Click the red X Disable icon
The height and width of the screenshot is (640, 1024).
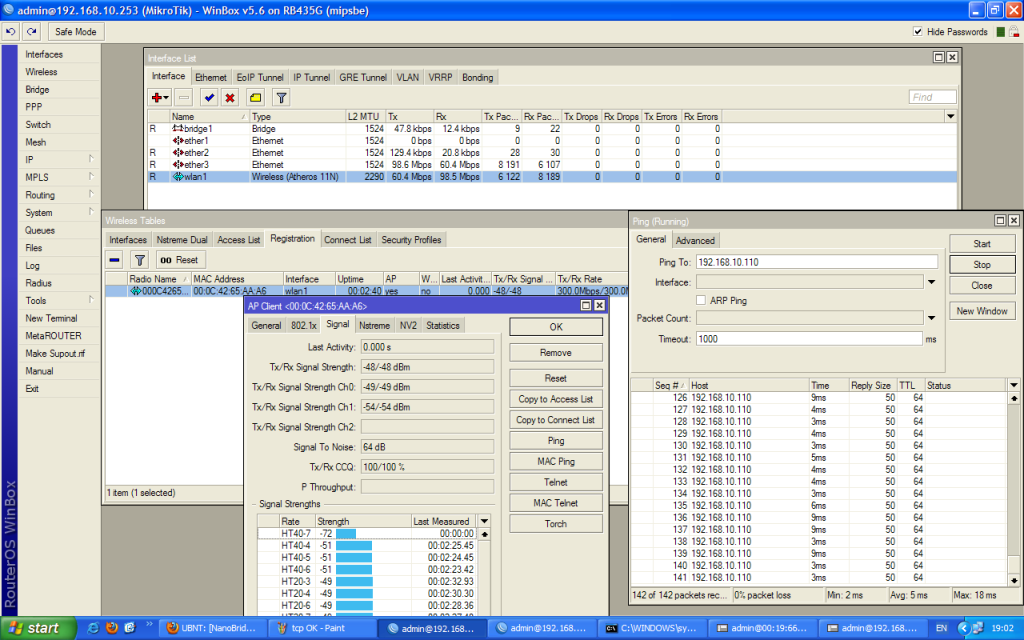point(230,97)
